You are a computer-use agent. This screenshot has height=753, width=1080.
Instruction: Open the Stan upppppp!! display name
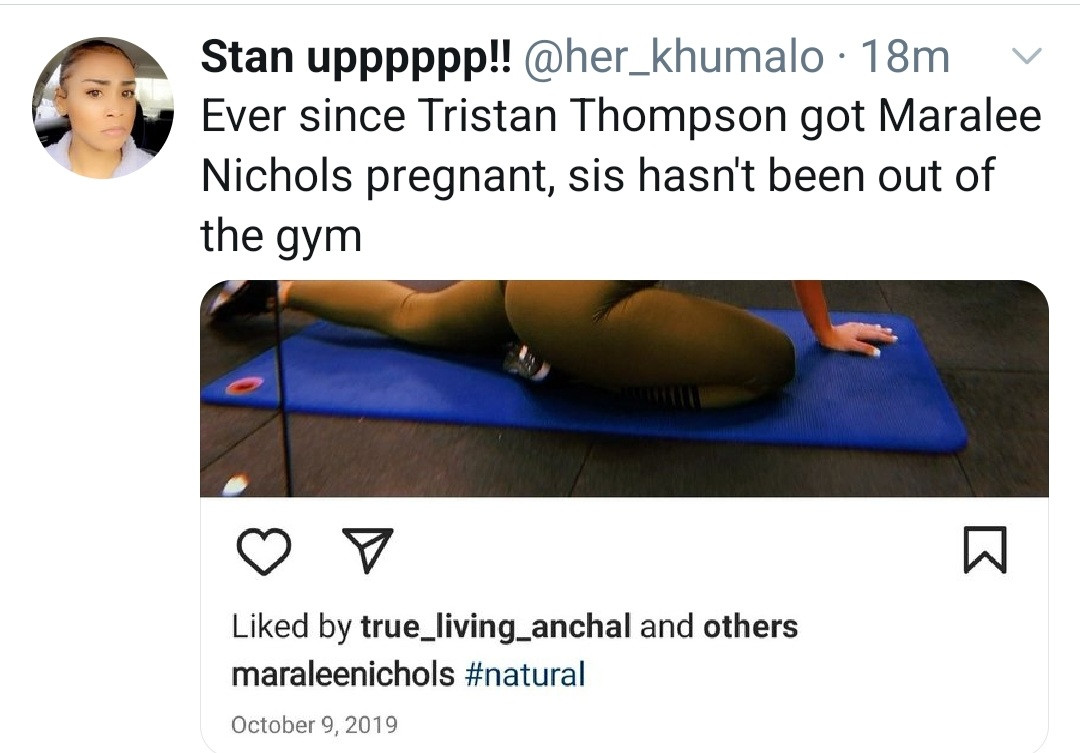coord(356,57)
